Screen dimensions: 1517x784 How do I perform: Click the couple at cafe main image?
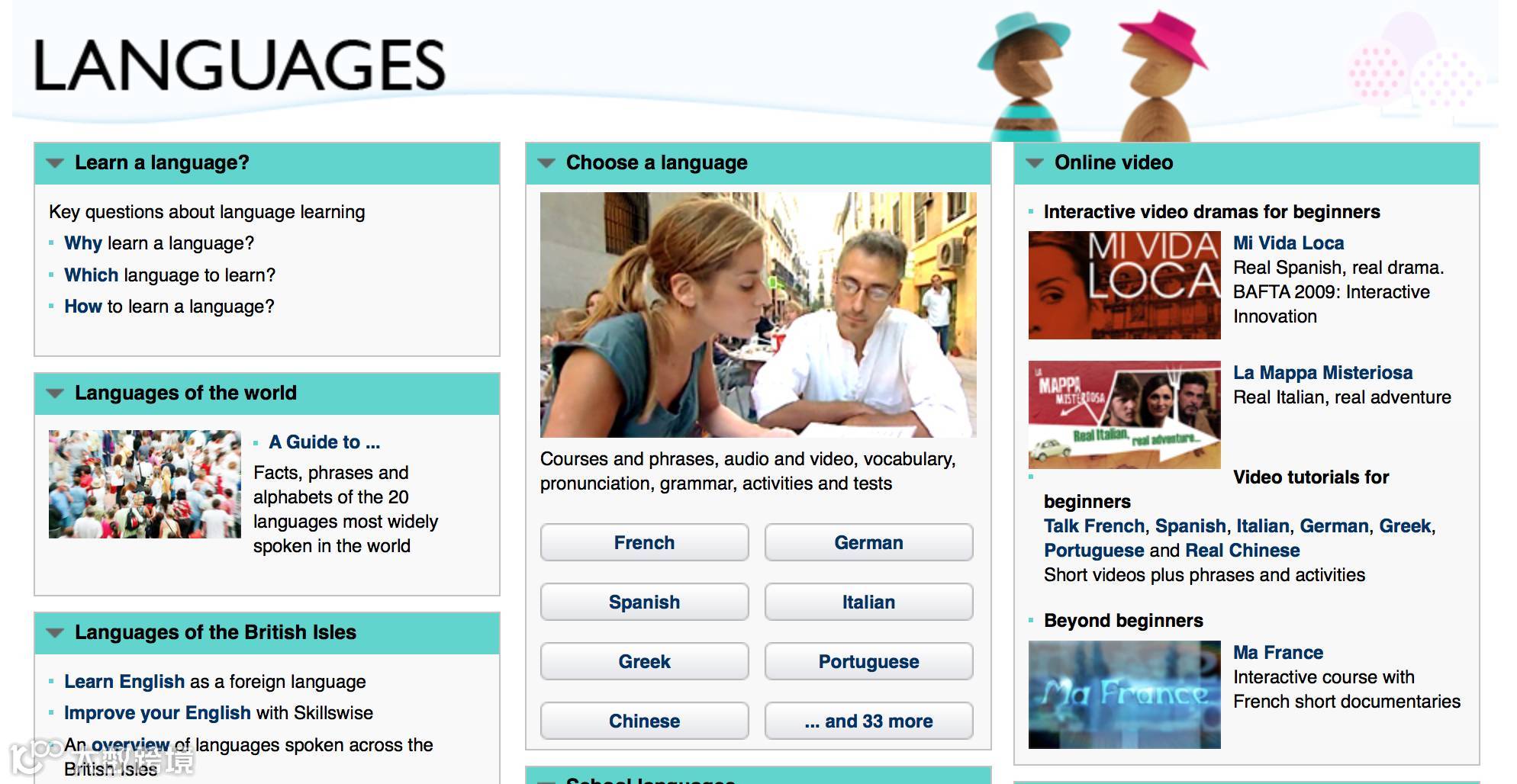pos(758,314)
